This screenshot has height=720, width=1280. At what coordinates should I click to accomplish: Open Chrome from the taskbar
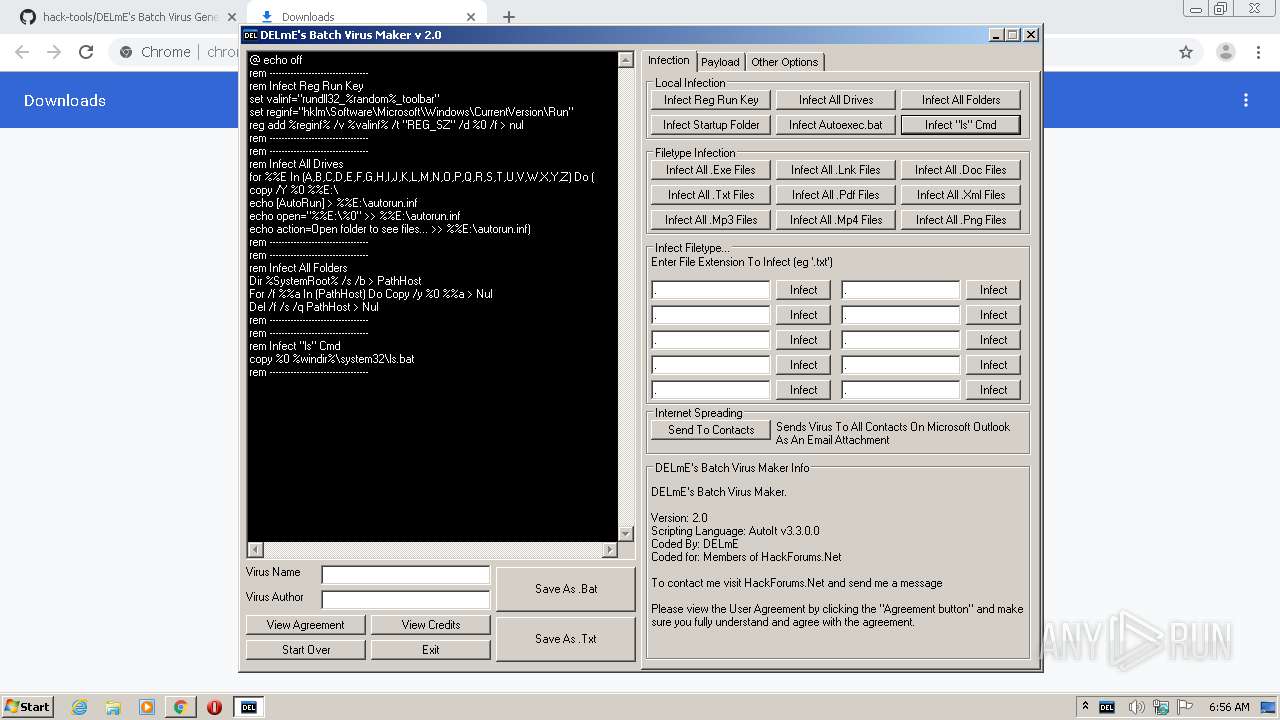point(180,707)
